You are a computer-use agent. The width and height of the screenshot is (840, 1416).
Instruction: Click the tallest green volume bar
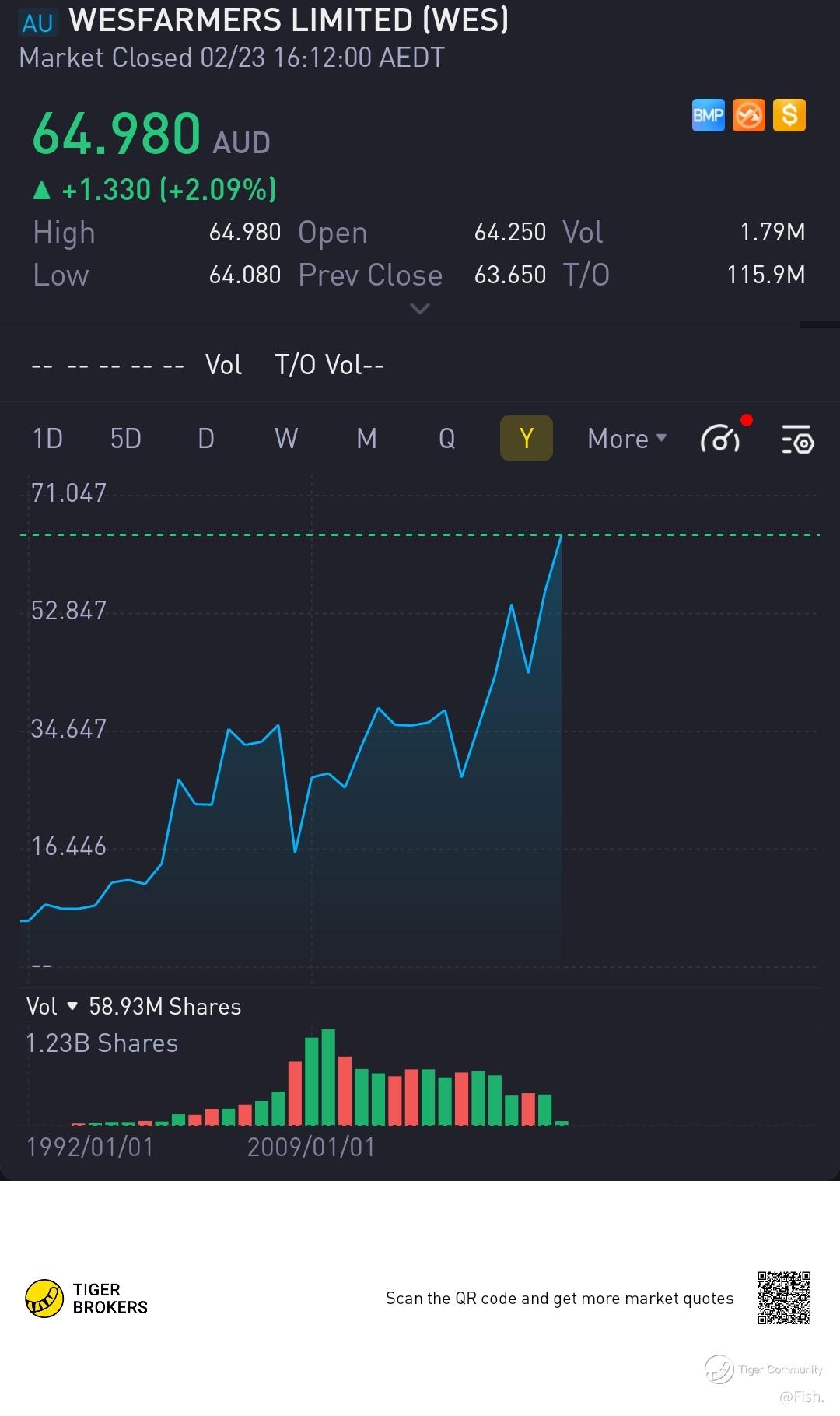click(x=328, y=1078)
